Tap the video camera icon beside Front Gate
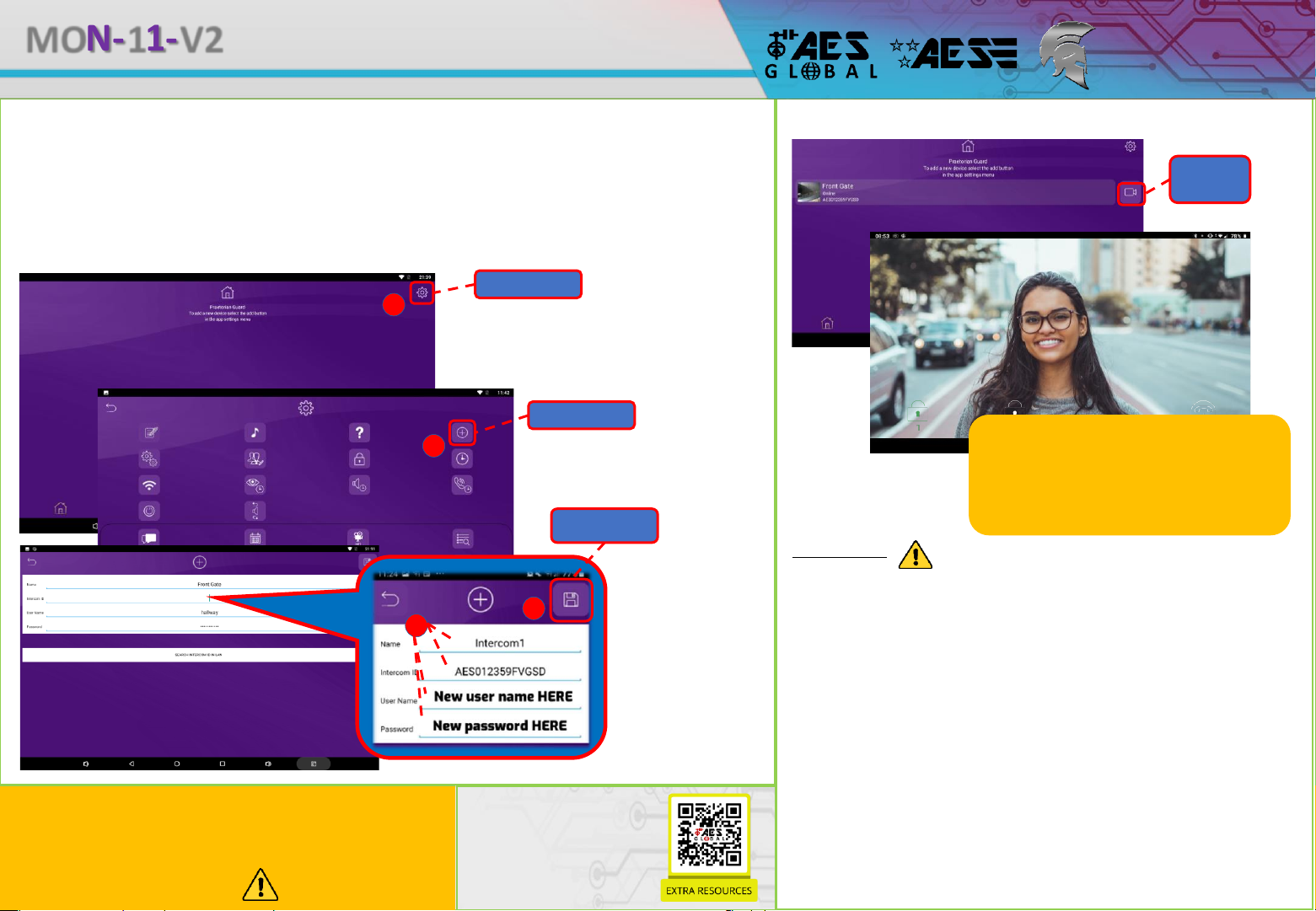Image resolution: width=1316 pixels, height=911 pixels. pos(1131,193)
